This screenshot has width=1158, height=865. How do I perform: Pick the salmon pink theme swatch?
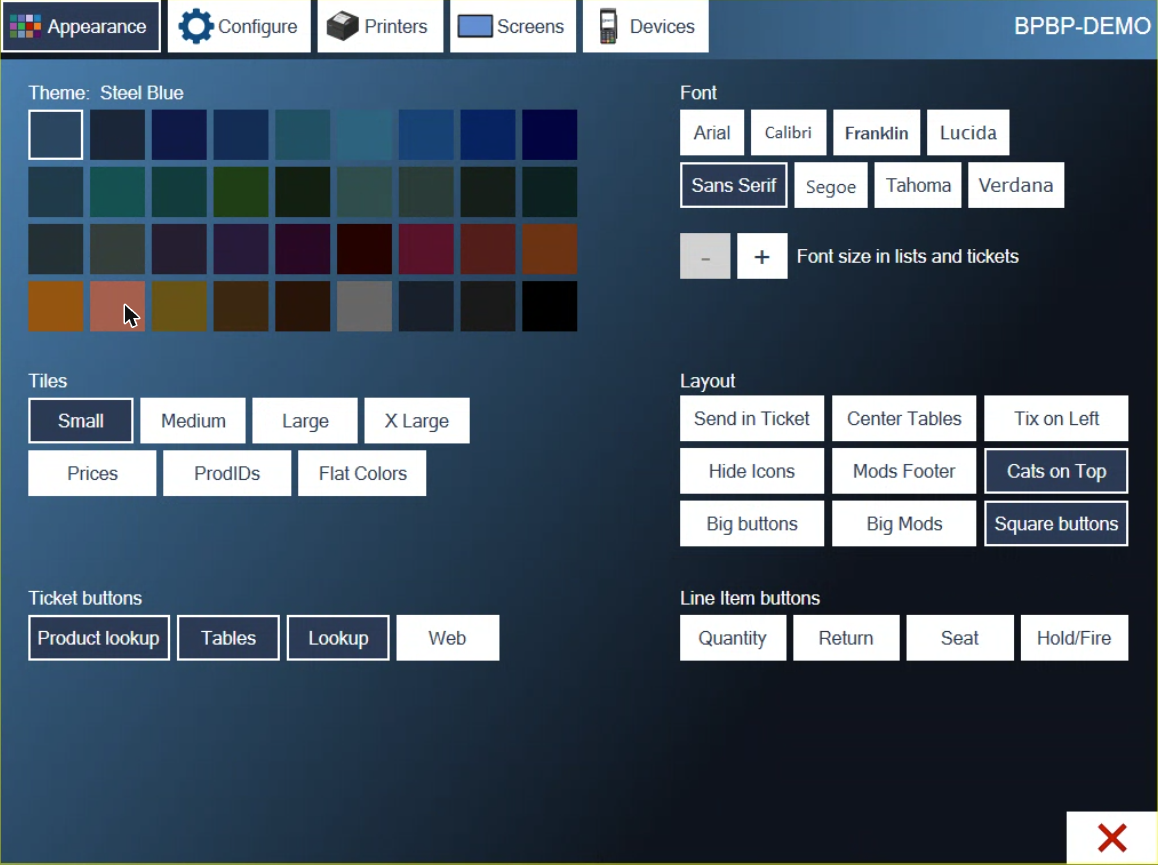pyautogui.click(x=117, y=306)
